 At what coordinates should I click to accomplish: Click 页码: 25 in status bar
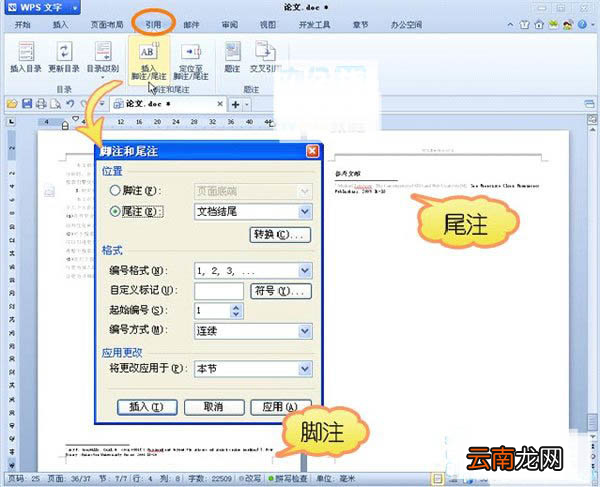coord(24,478)
